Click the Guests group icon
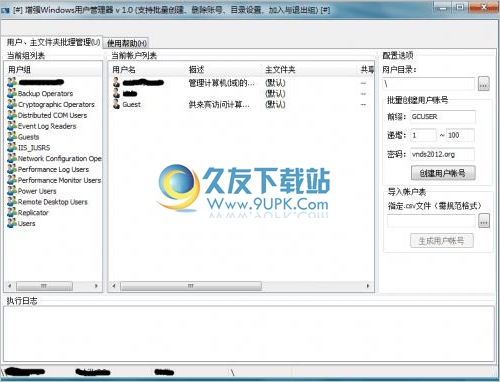The width and height of the screenshot is (500, 382). (12, 136)
